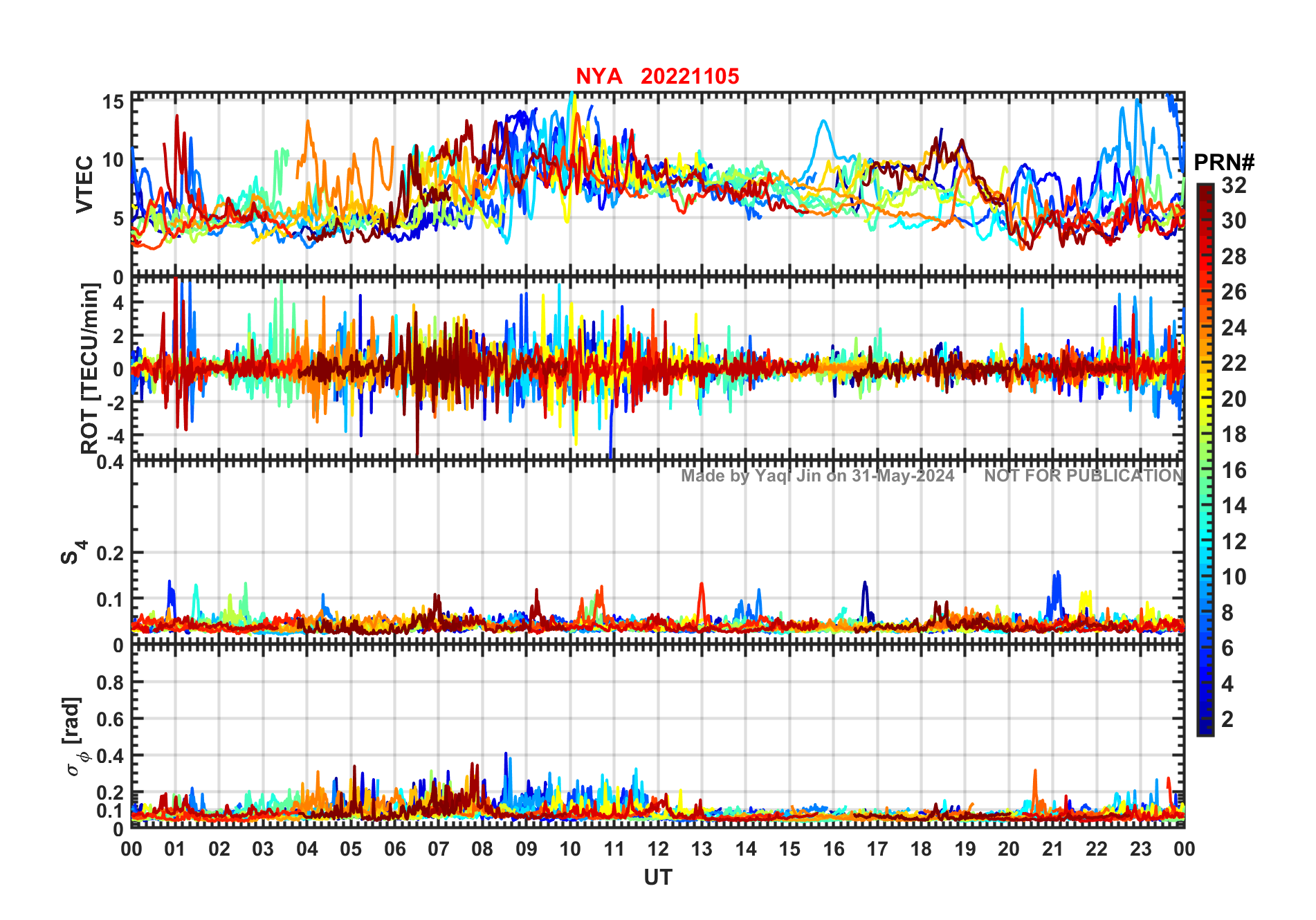1316x920 pixels.
Task: Select PRN 32 on the colorbar
Action: 1234,185
